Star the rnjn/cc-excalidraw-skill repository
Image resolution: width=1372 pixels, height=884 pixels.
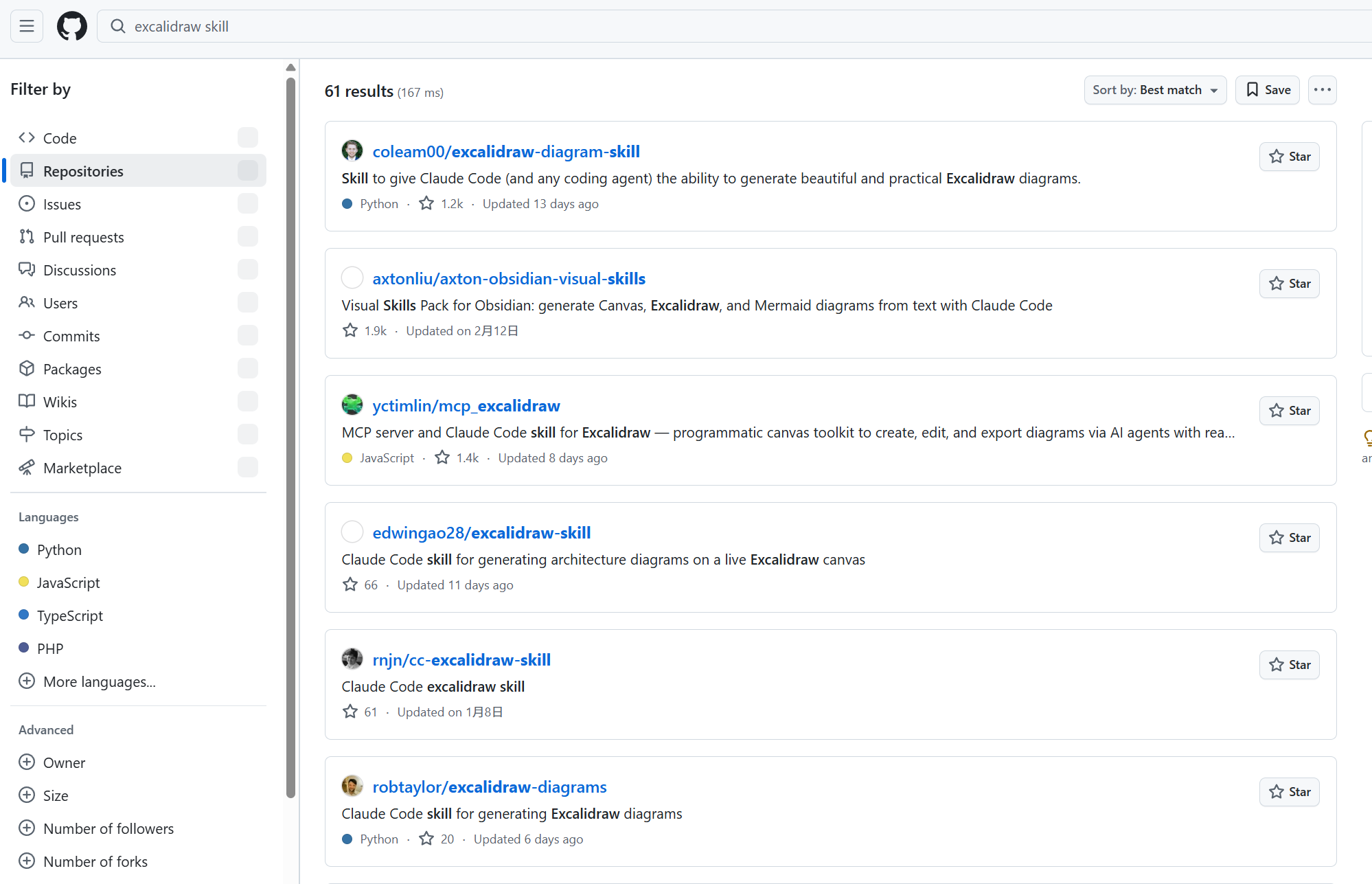click(x=1289, y=665)
